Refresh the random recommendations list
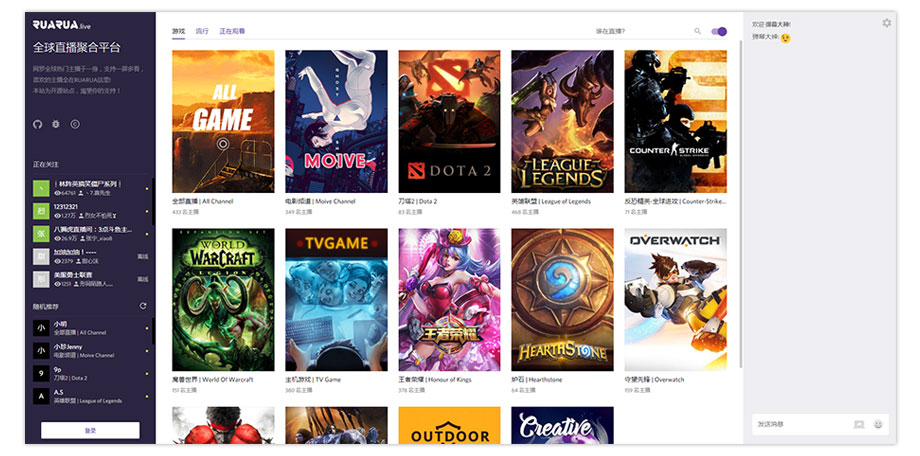This screenshot has height=456, width=920. (x=143, y=306)
